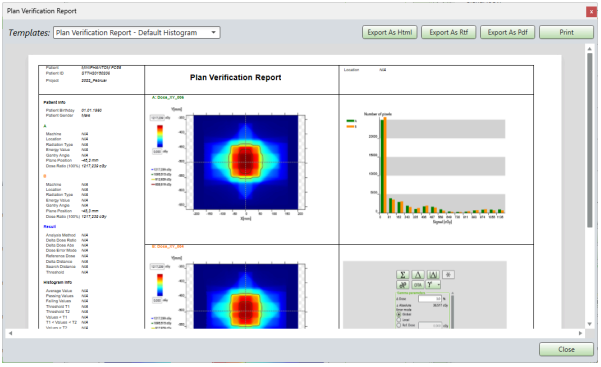The width and height of the screenshot is (601, 367).
Task: Open the Templates combo box
Action: coord(137,33)
